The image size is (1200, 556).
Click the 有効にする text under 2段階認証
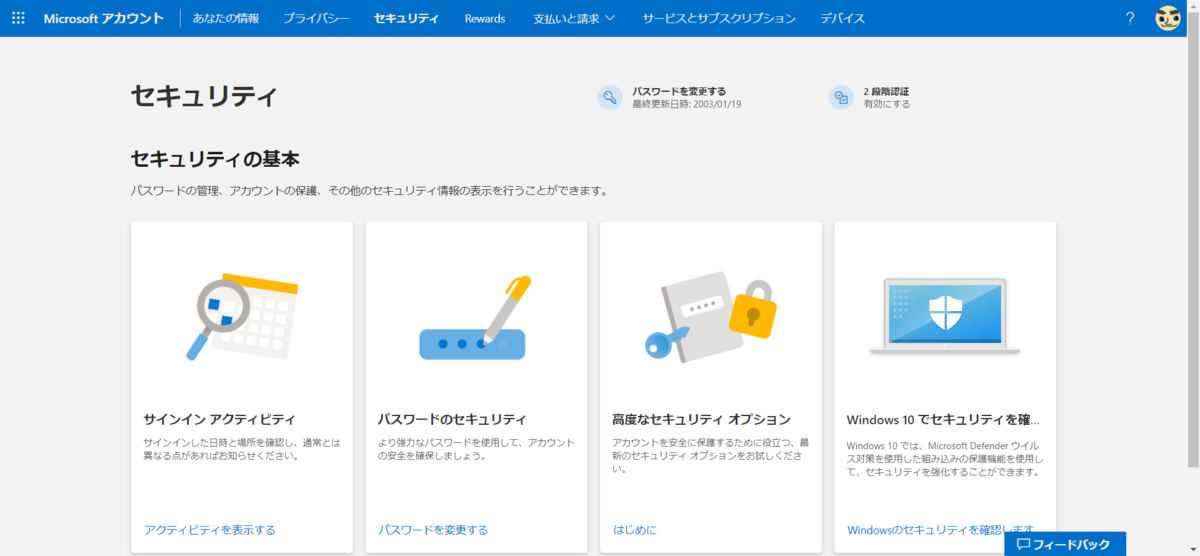point(887,104)
